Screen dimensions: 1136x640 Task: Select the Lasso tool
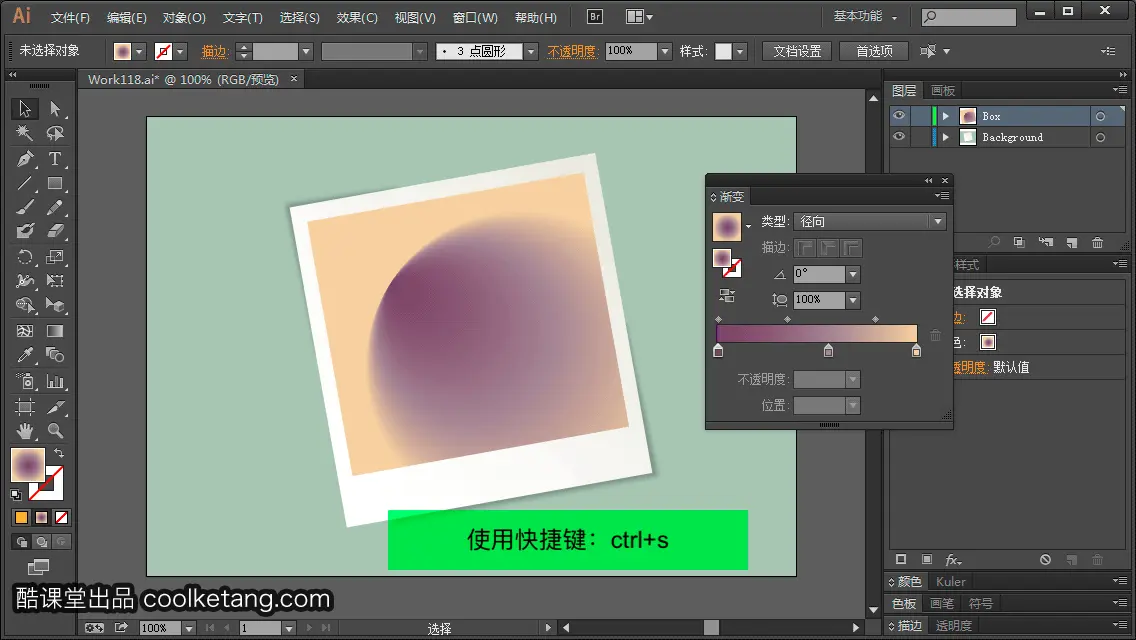55,133
